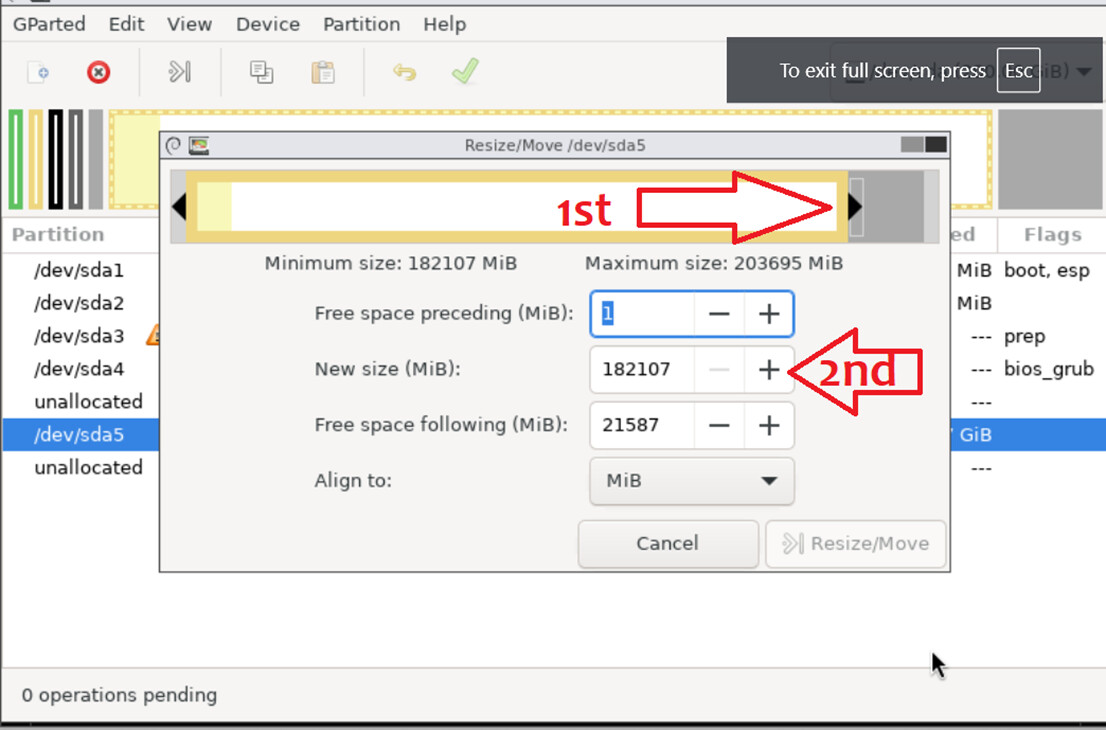Decrease Free space following with minus

[x=719, y=425]
